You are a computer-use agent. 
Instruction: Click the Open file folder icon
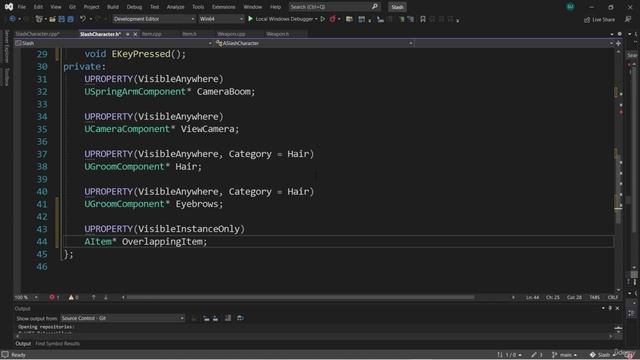click(x=52, y=19)
